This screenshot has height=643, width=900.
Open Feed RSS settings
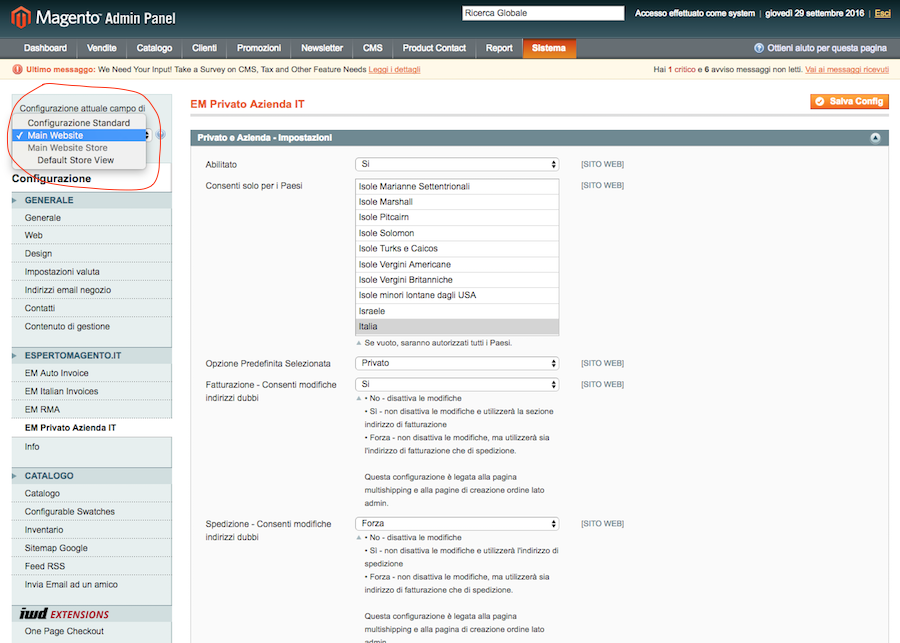tap(45, 567)
